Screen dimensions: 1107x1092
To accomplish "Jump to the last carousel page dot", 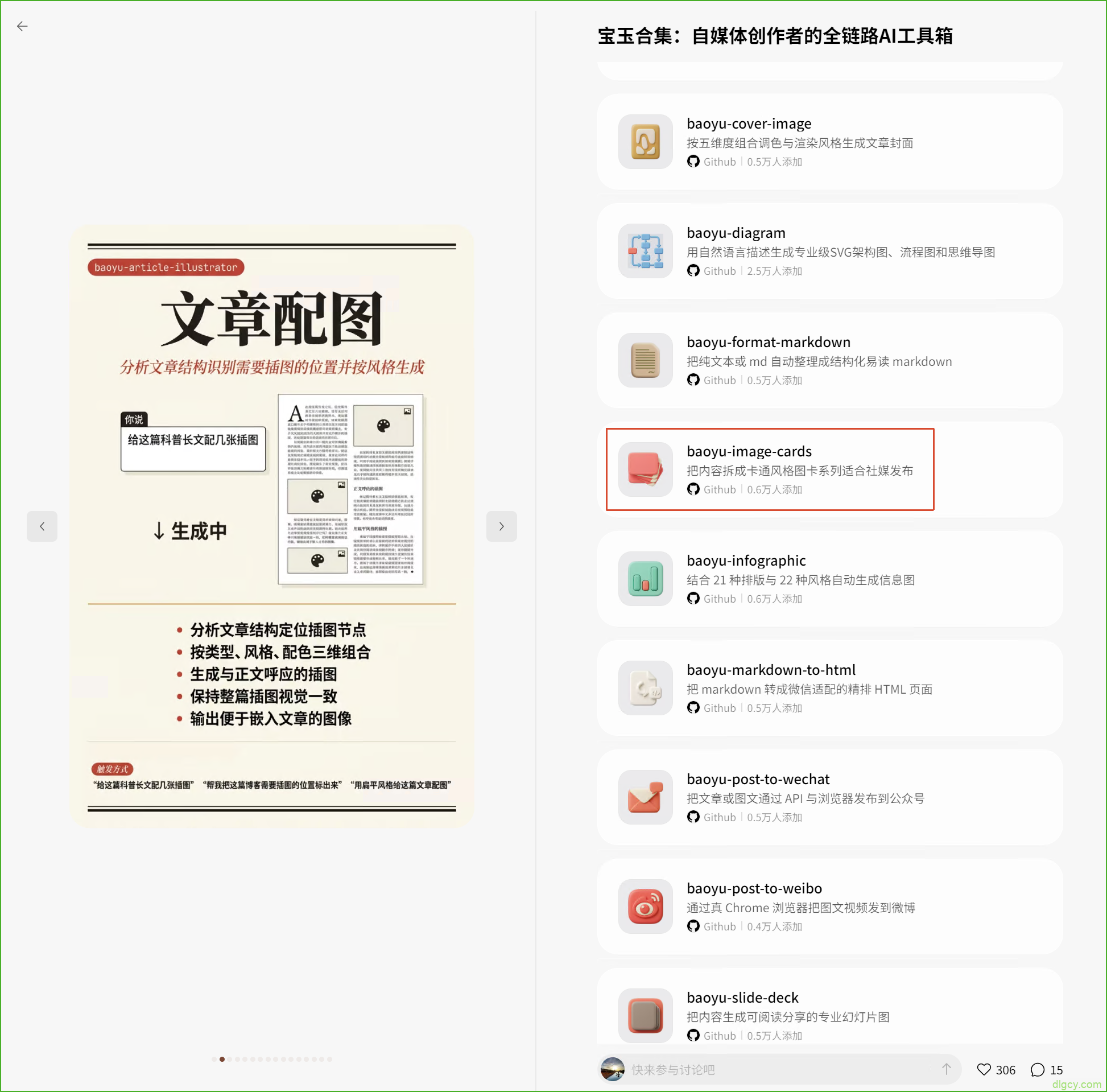I will click(329, 1060).
